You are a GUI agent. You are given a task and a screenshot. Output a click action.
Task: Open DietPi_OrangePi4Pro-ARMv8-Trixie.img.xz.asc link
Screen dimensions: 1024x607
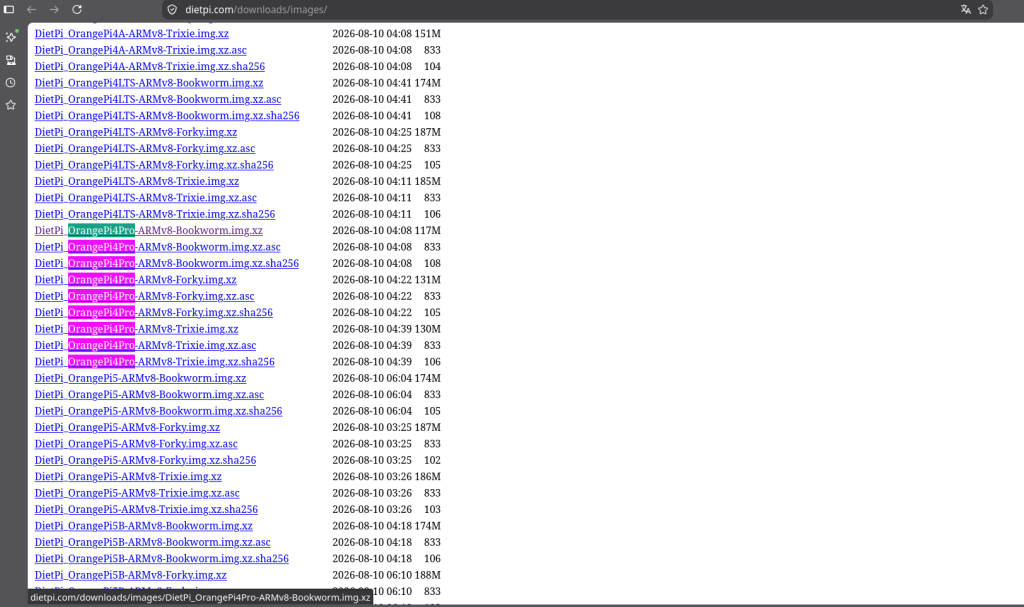click(145, 345)
